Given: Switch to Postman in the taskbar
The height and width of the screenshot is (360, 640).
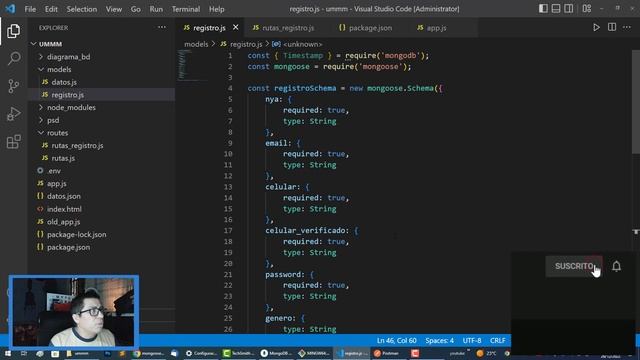Looking at the screenshot, I should pyautogui.click(x=386, y=353).
